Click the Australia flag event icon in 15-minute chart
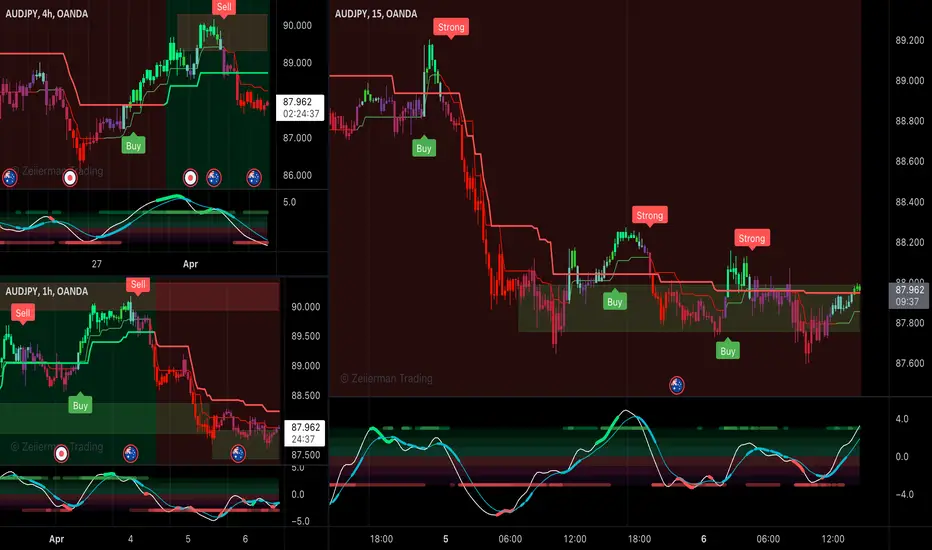 pos(676,385)
